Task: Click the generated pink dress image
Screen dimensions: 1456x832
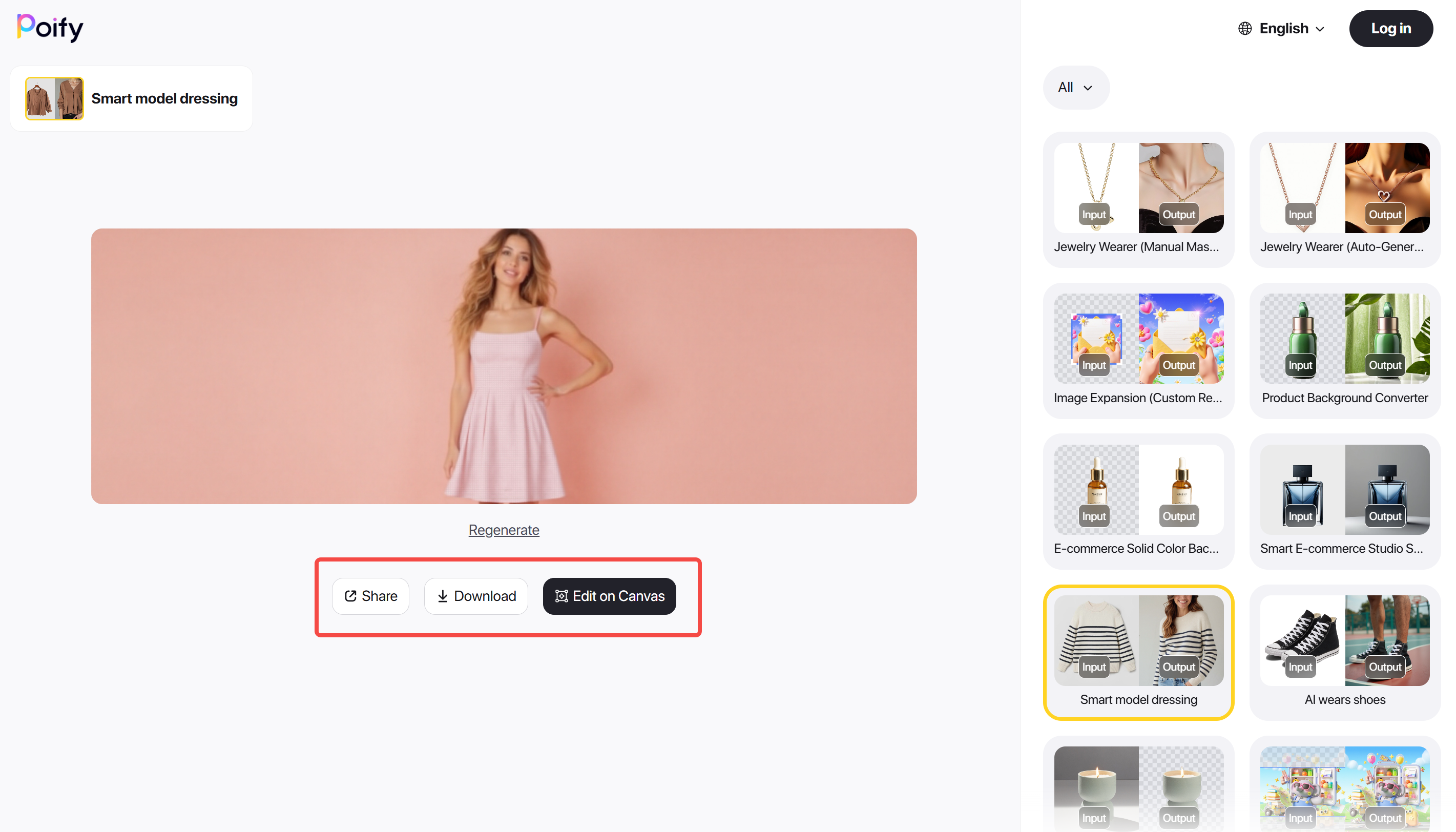Action: 504,366
